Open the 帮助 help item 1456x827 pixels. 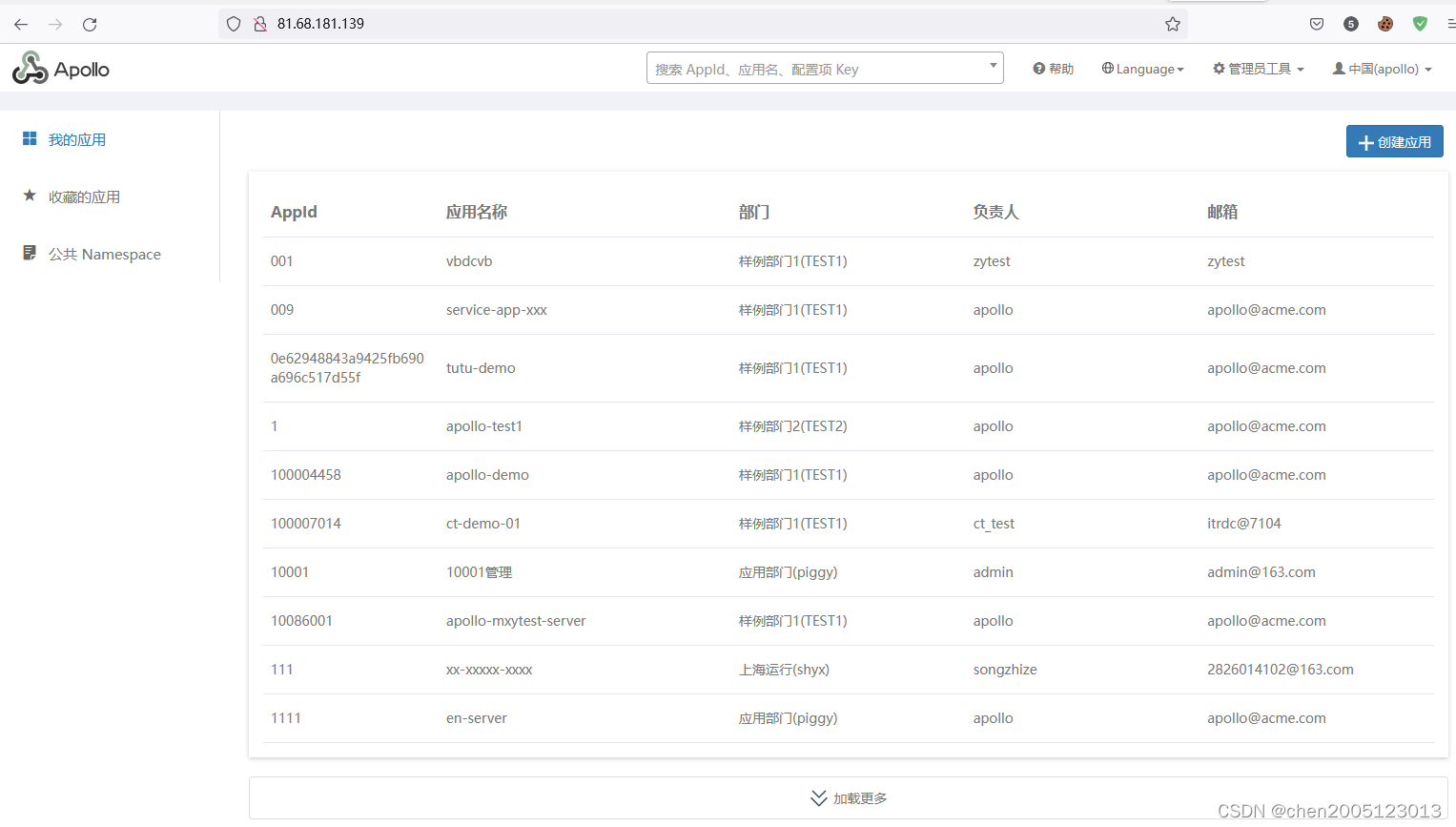tap(1054, 69)
